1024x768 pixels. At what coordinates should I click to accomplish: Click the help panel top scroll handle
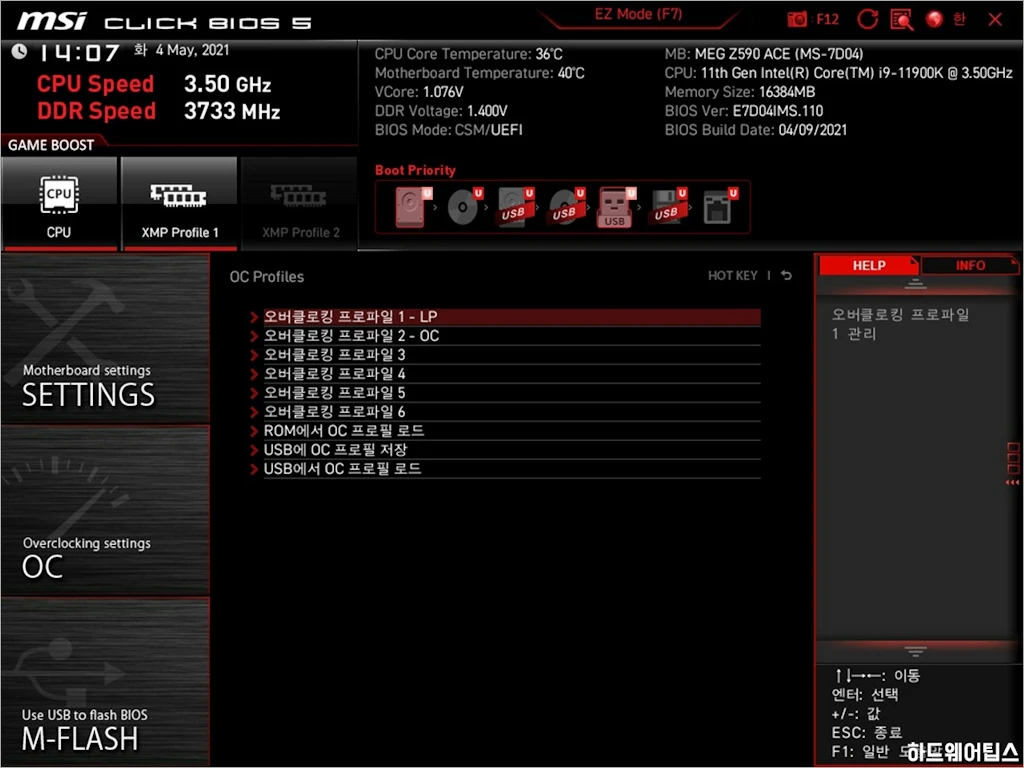click(x=915, y=284)
